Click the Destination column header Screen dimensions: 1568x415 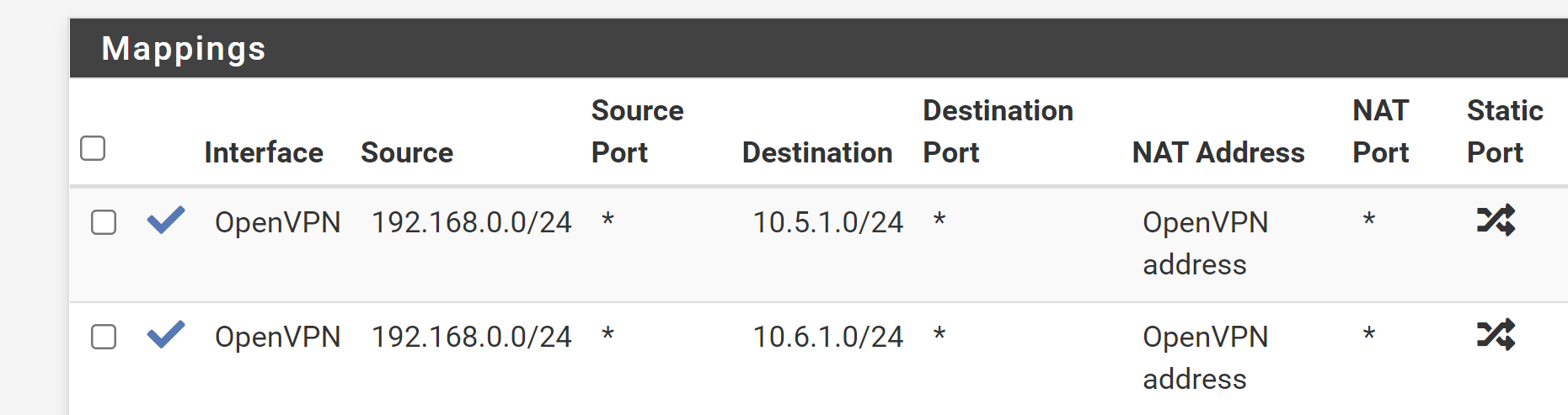[817, 152]
